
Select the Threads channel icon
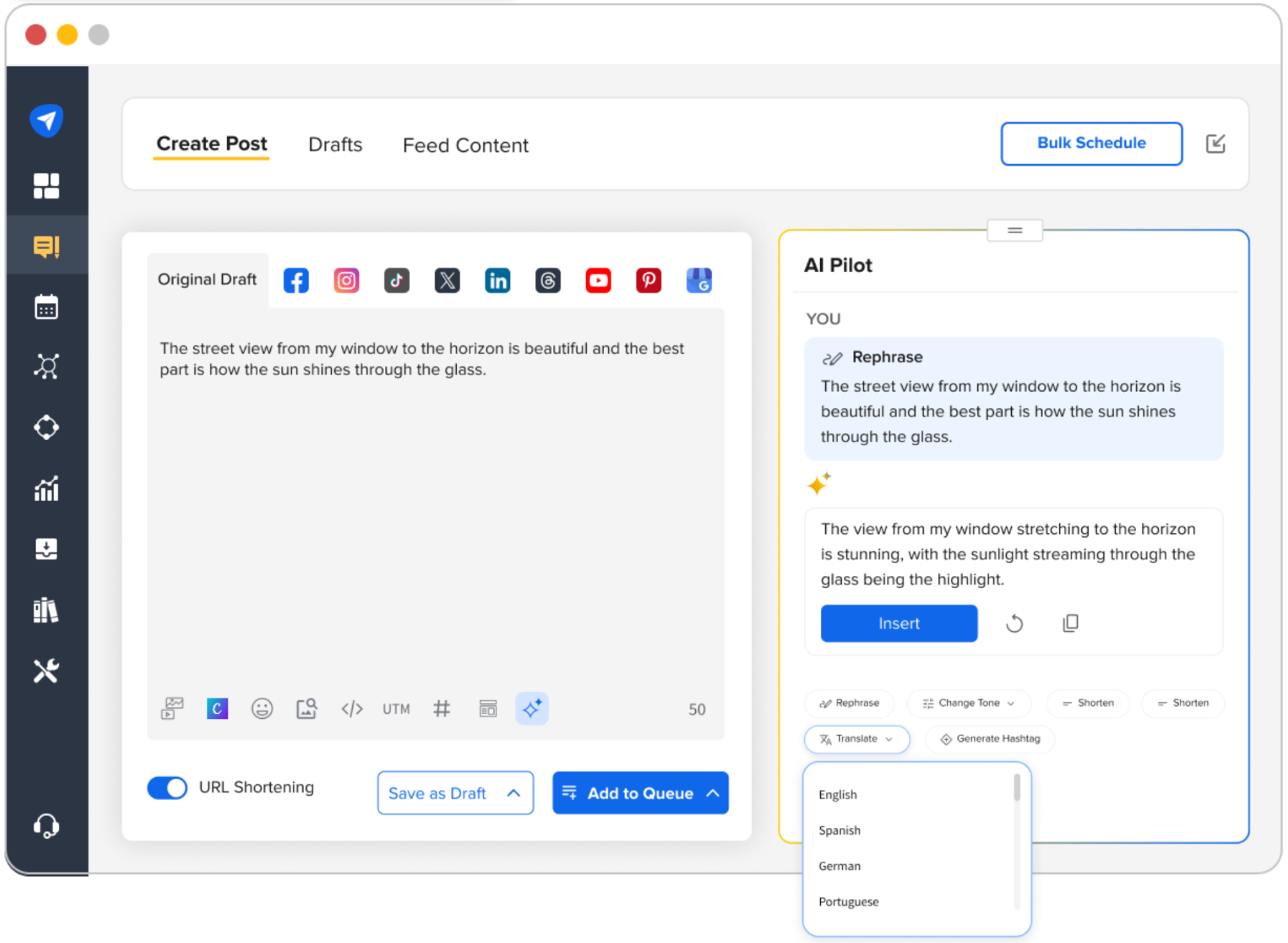coord(548,280)
